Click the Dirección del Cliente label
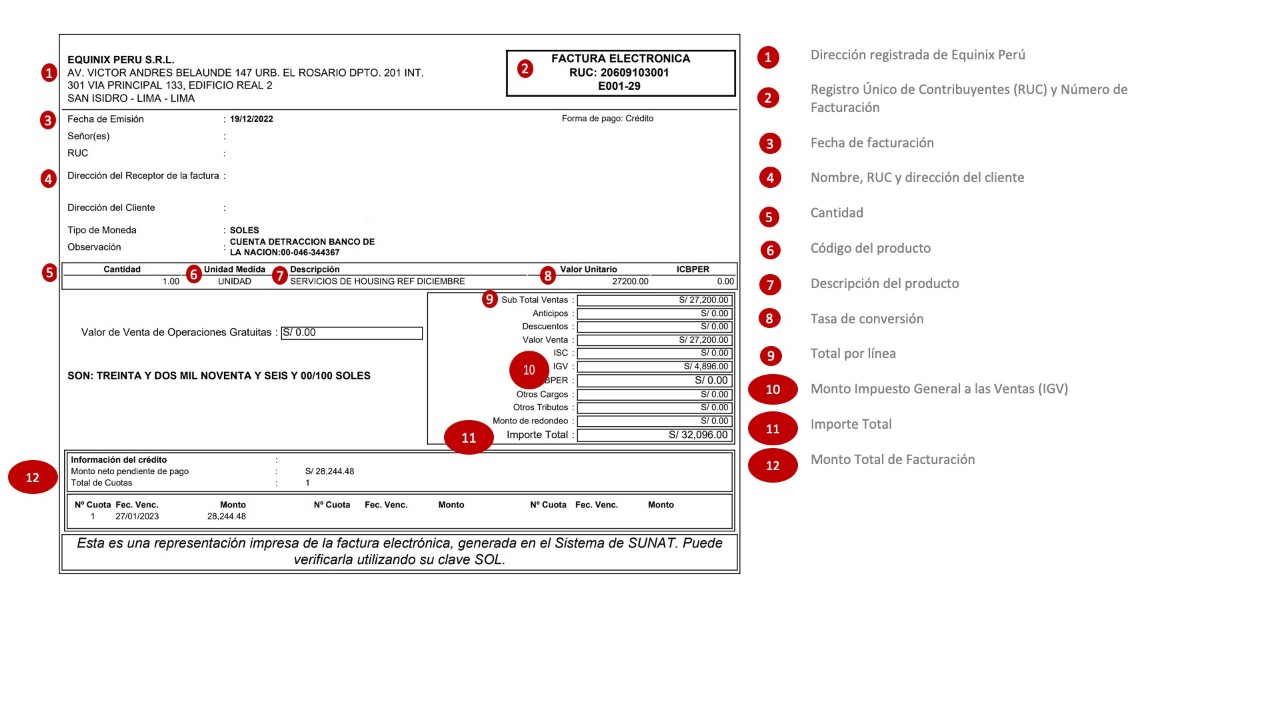The width and height of the screenshot is (1280, 720). click(x=111, y=208)
